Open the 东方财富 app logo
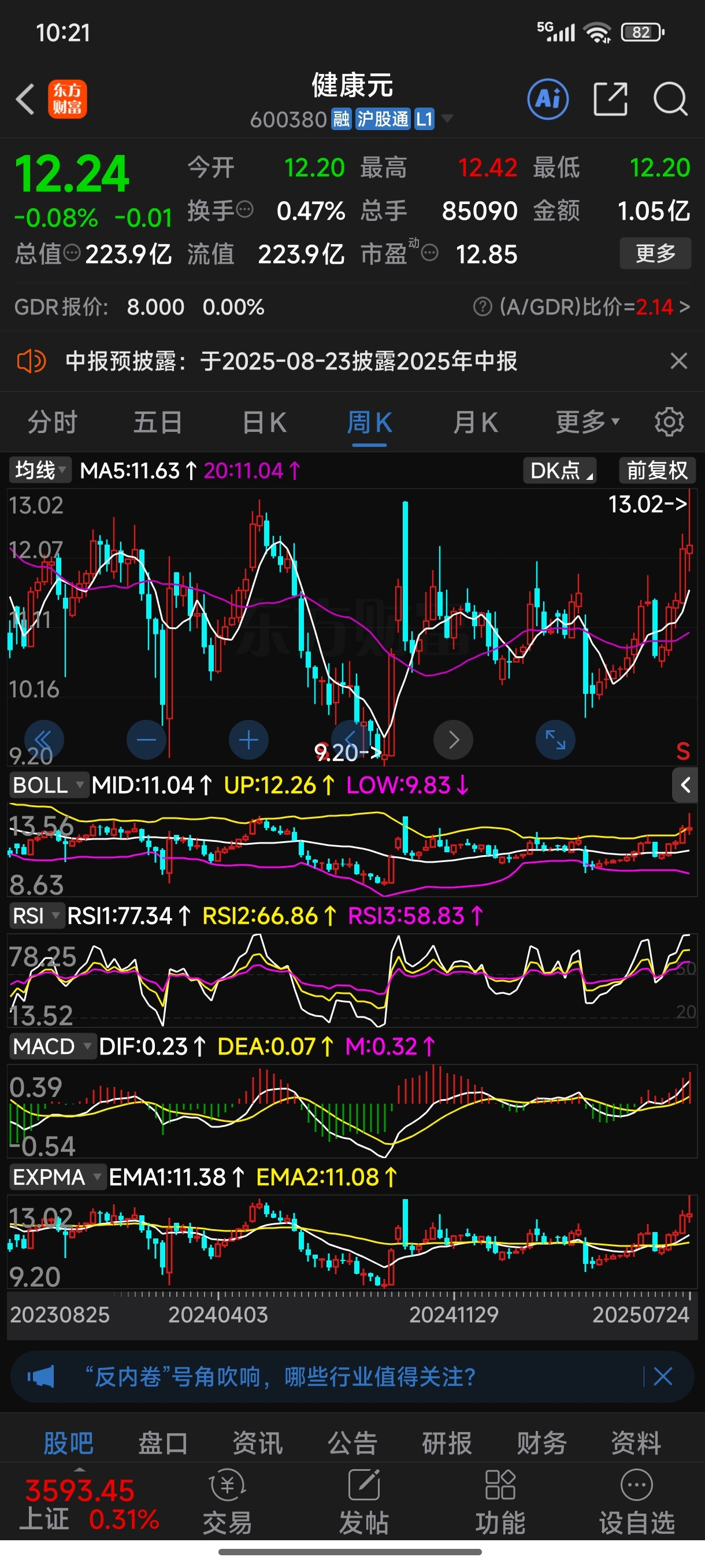The image size is (705, 1568). [x=68, y=99]
